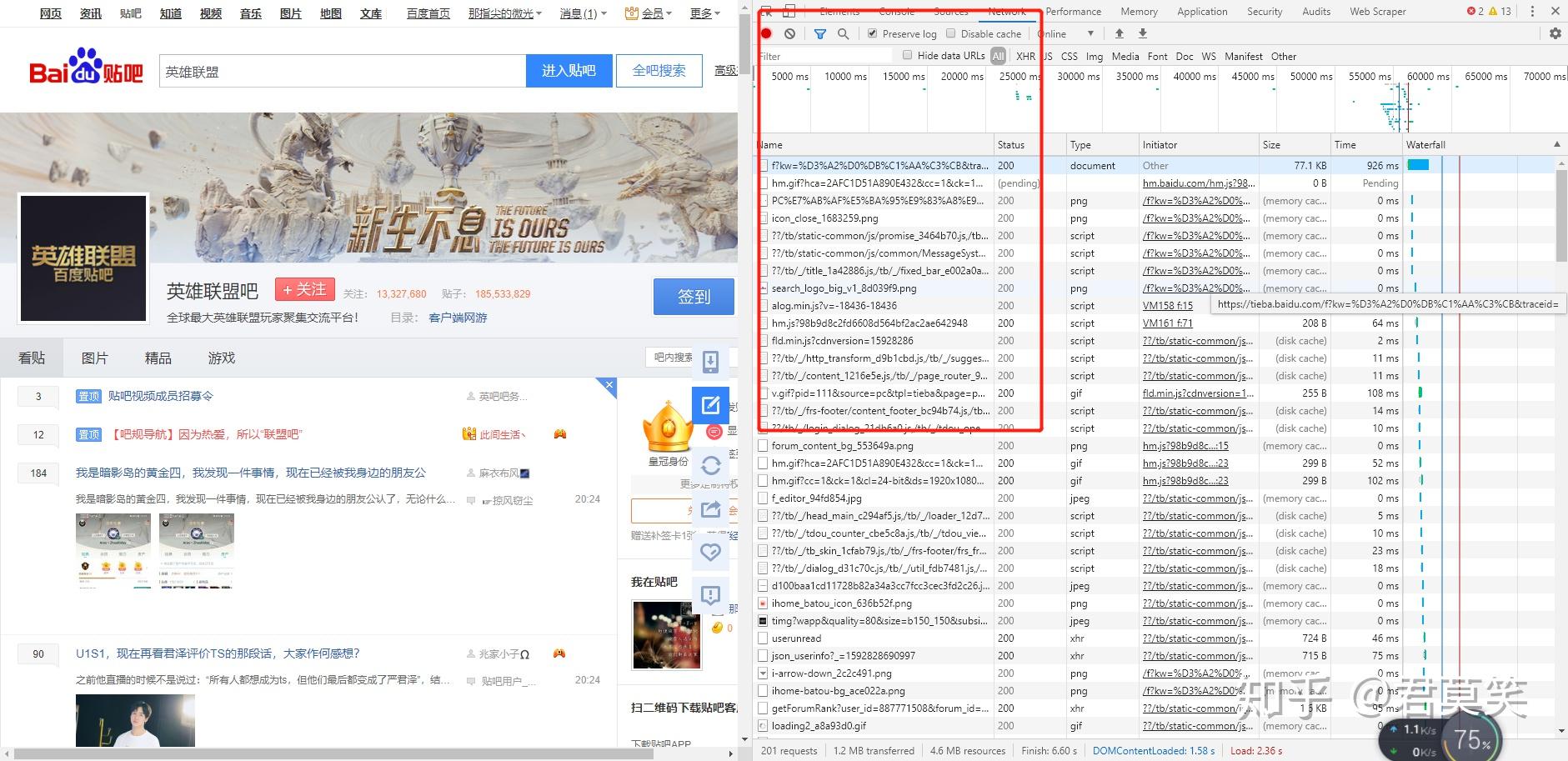
Task: Click the write post pencil icon in floating sidebar
Action: 710,405
